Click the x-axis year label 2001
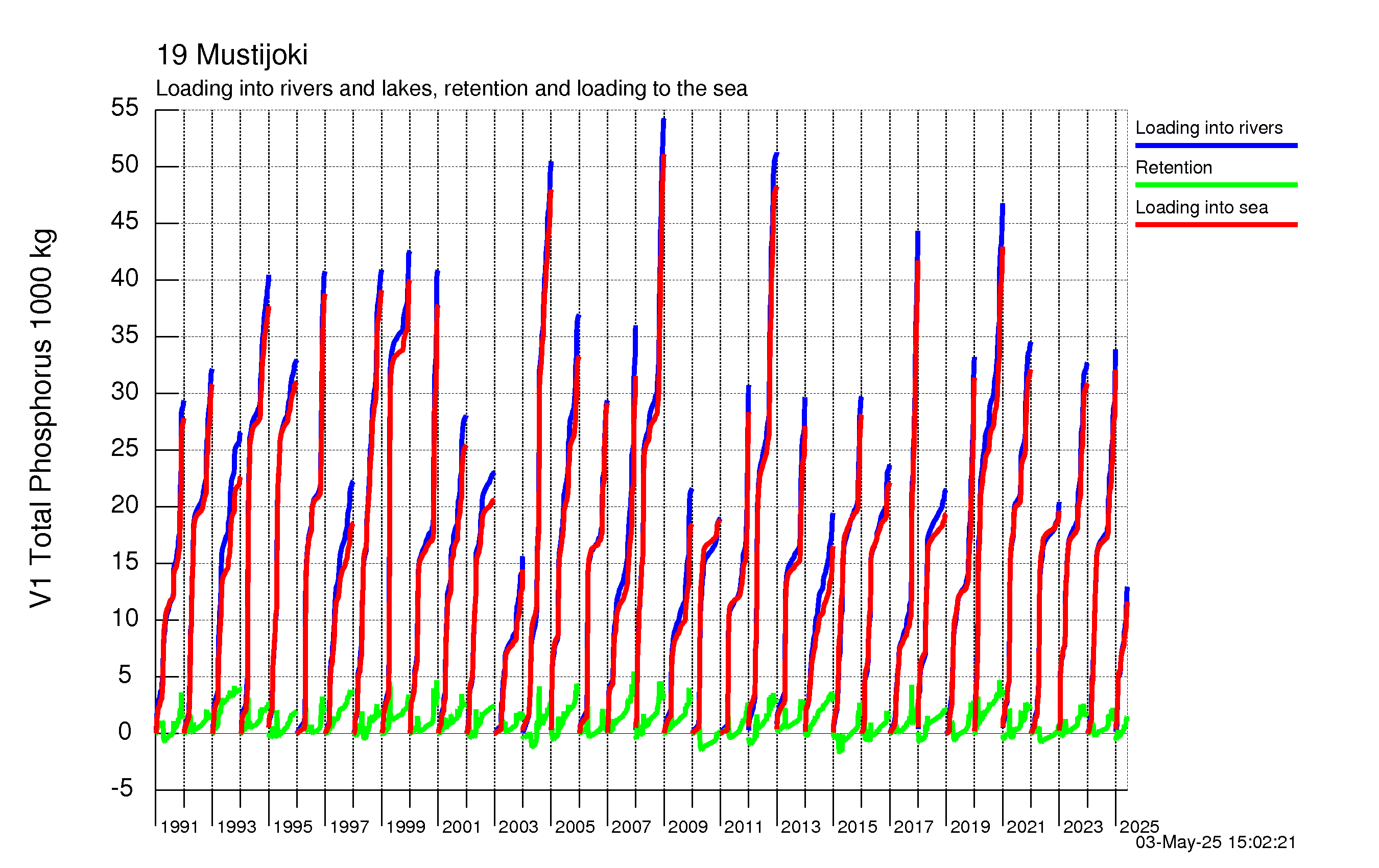 (462, 827)
